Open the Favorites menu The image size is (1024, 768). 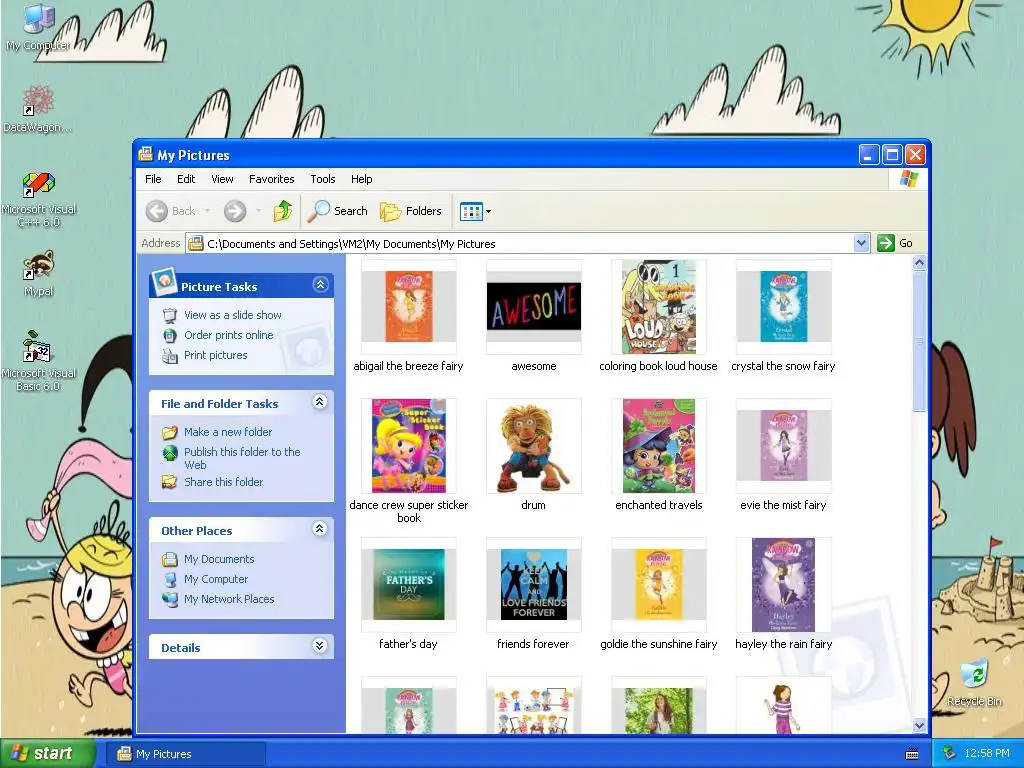point(272,179)
